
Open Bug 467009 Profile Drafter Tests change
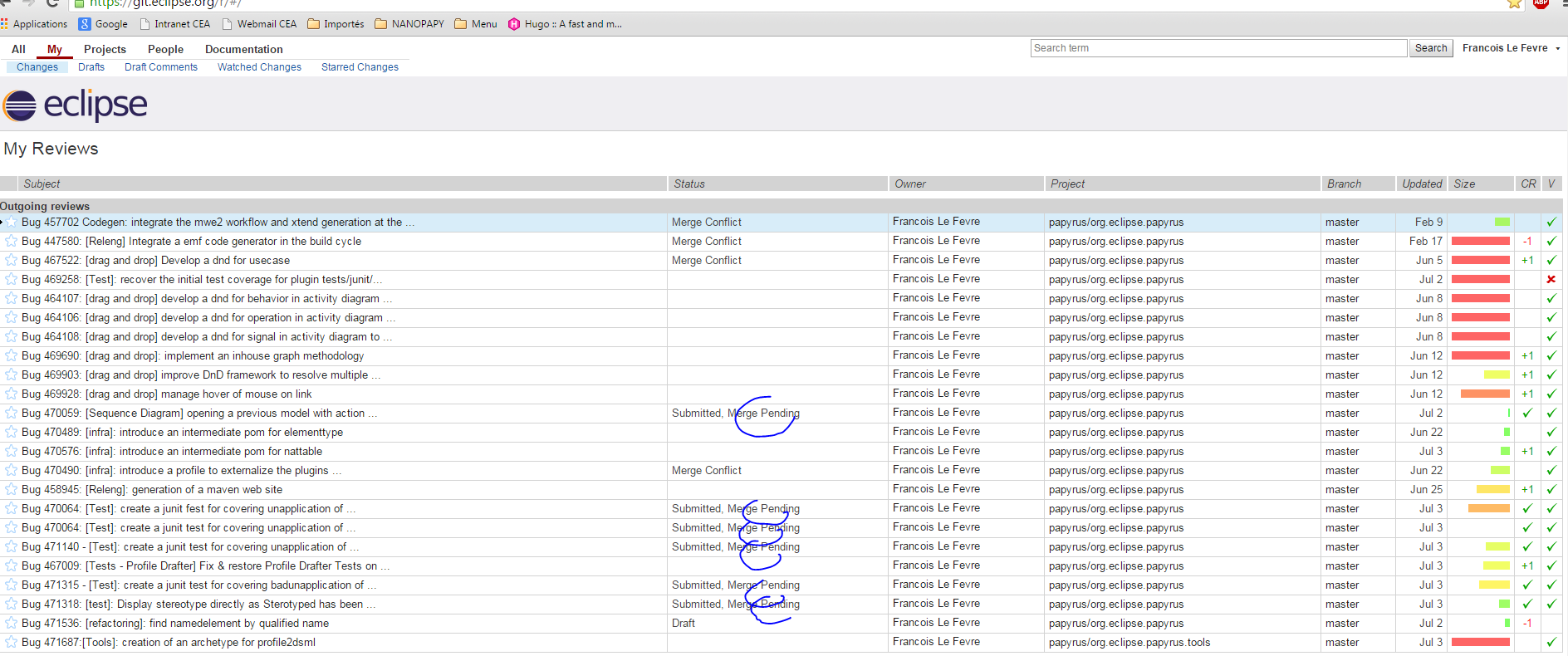[206, 565]
